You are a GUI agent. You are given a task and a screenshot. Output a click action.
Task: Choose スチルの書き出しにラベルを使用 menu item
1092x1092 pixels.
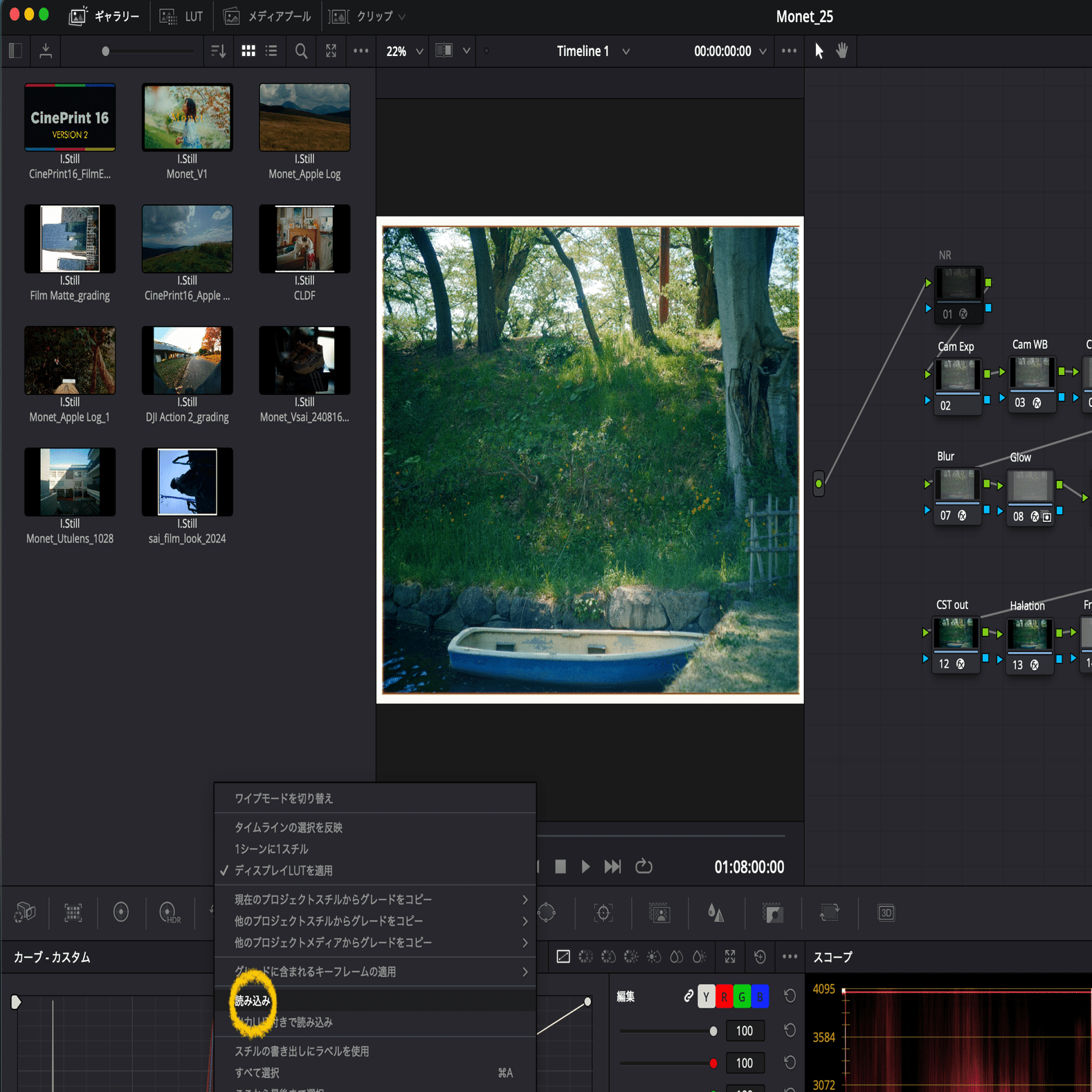375,1051
